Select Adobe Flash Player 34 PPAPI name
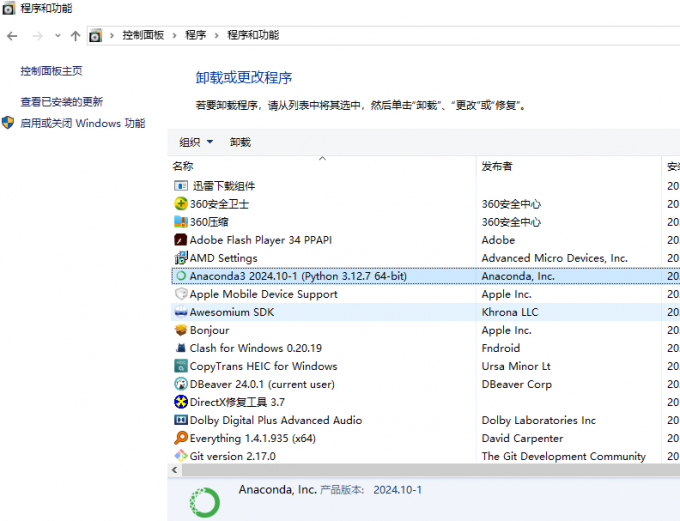This screenshot has width=680, height=521. tap(261, 240)
